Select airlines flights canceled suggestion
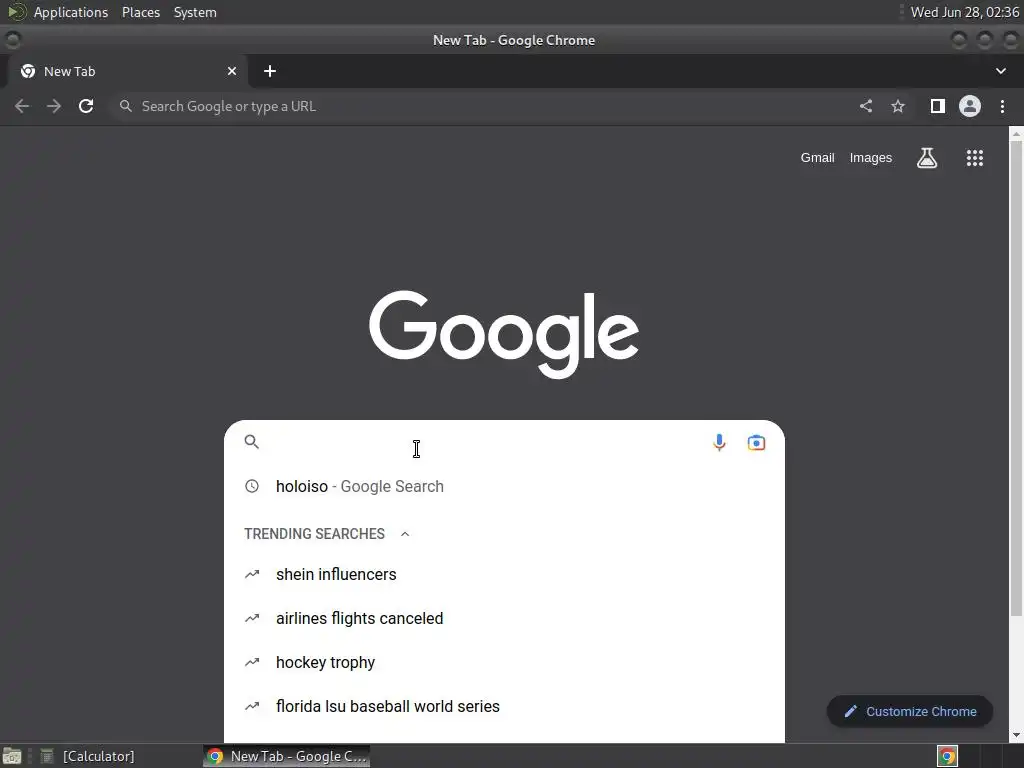The image size is (1024, 768). (504, 618)
